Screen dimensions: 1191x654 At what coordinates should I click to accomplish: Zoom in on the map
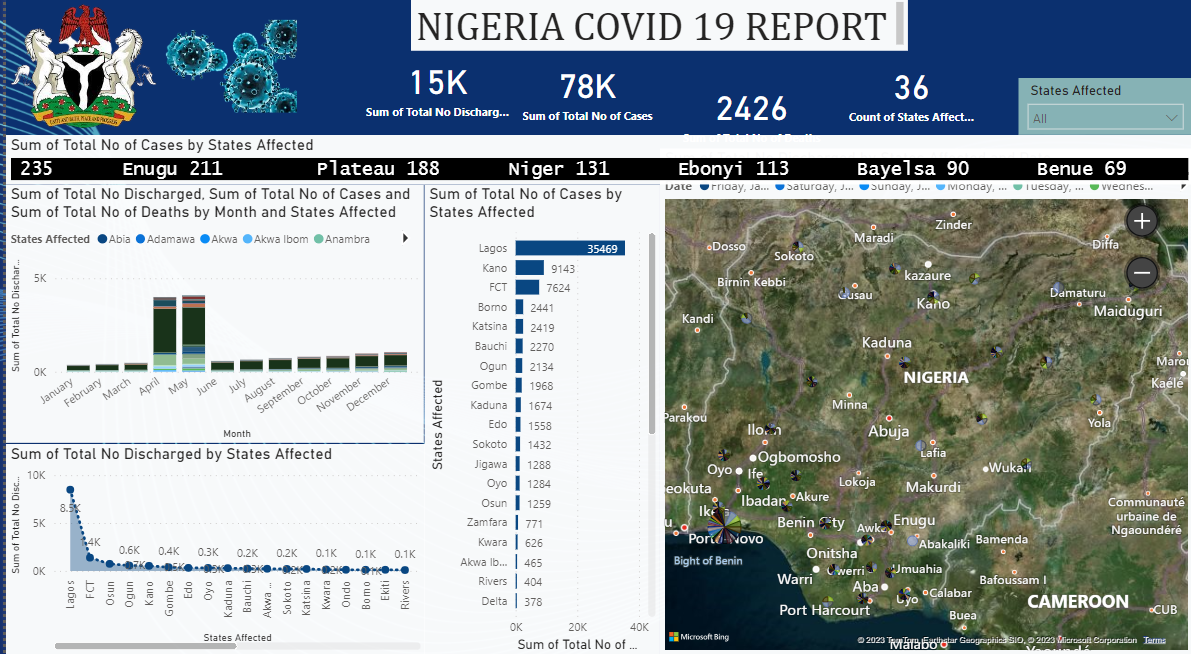(x=1141, y=221)
